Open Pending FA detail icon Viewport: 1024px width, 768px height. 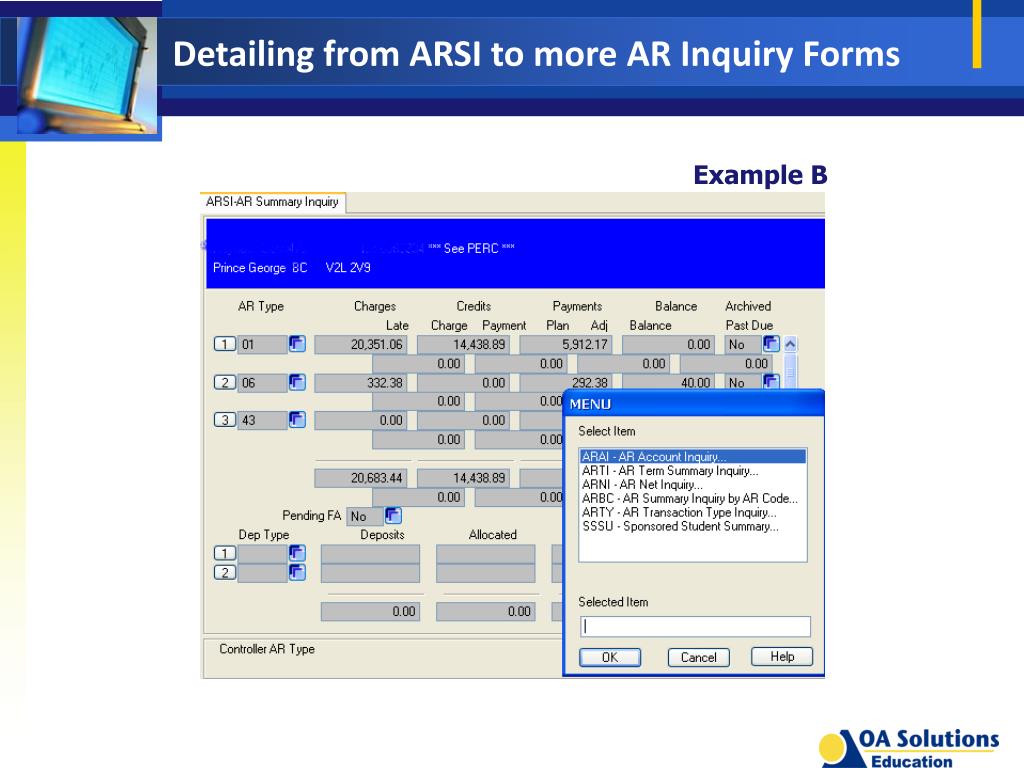point(393,515)
